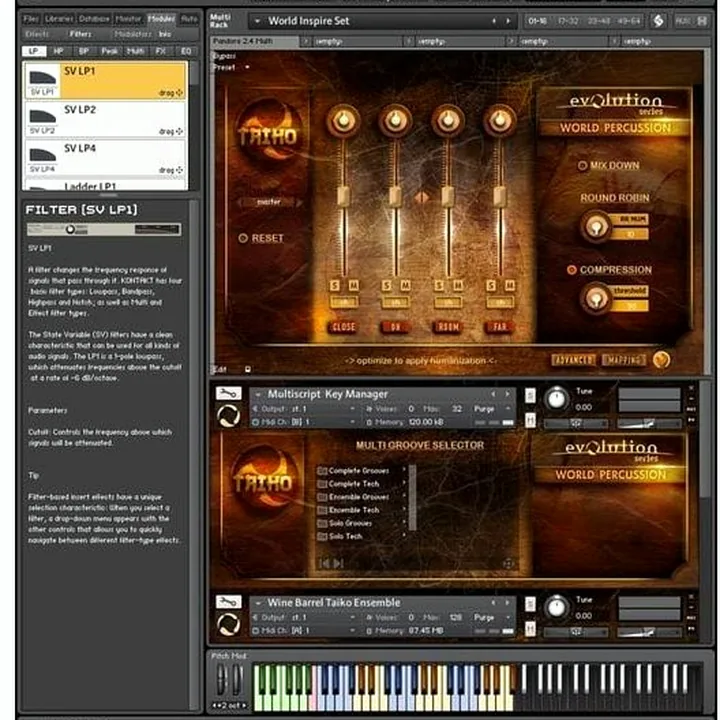Screen dimensions: 720x720
Task: Toggle the CLOSE microphone button
Action: coord(344,327)
